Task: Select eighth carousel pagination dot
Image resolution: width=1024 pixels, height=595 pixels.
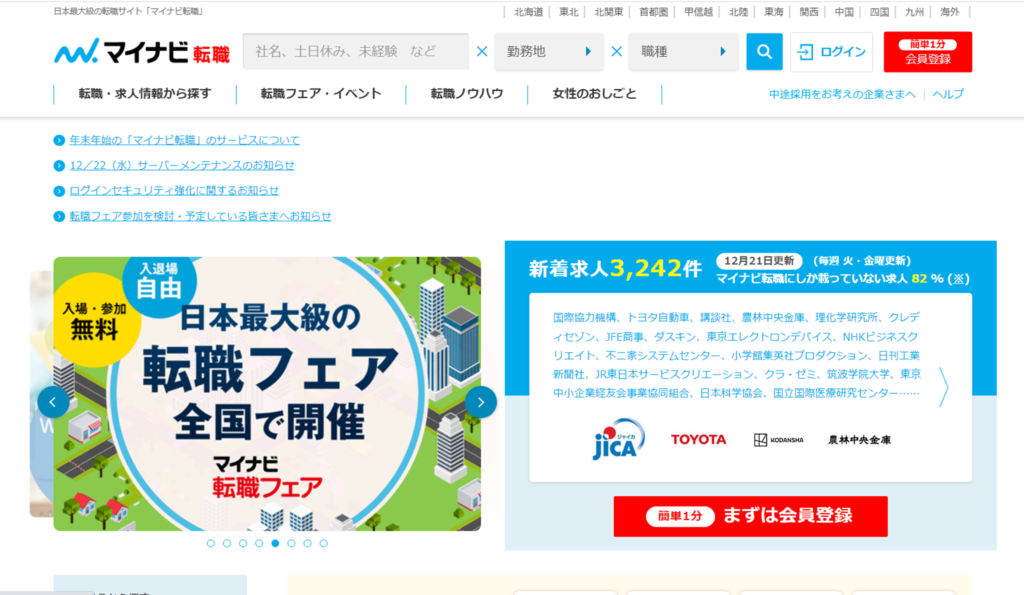Action: (x=323, y=543)
